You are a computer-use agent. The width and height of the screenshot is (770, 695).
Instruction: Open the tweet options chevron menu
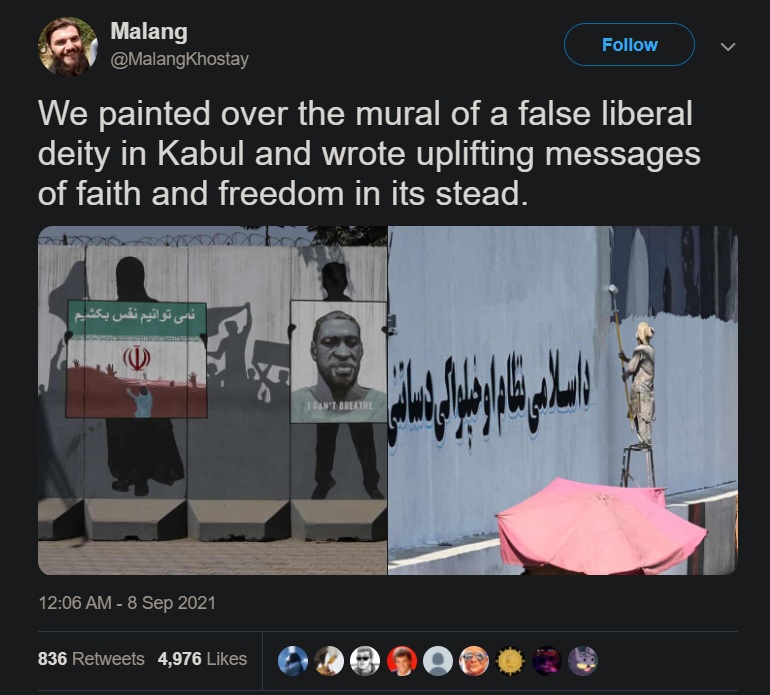click(x=728, y=47)
